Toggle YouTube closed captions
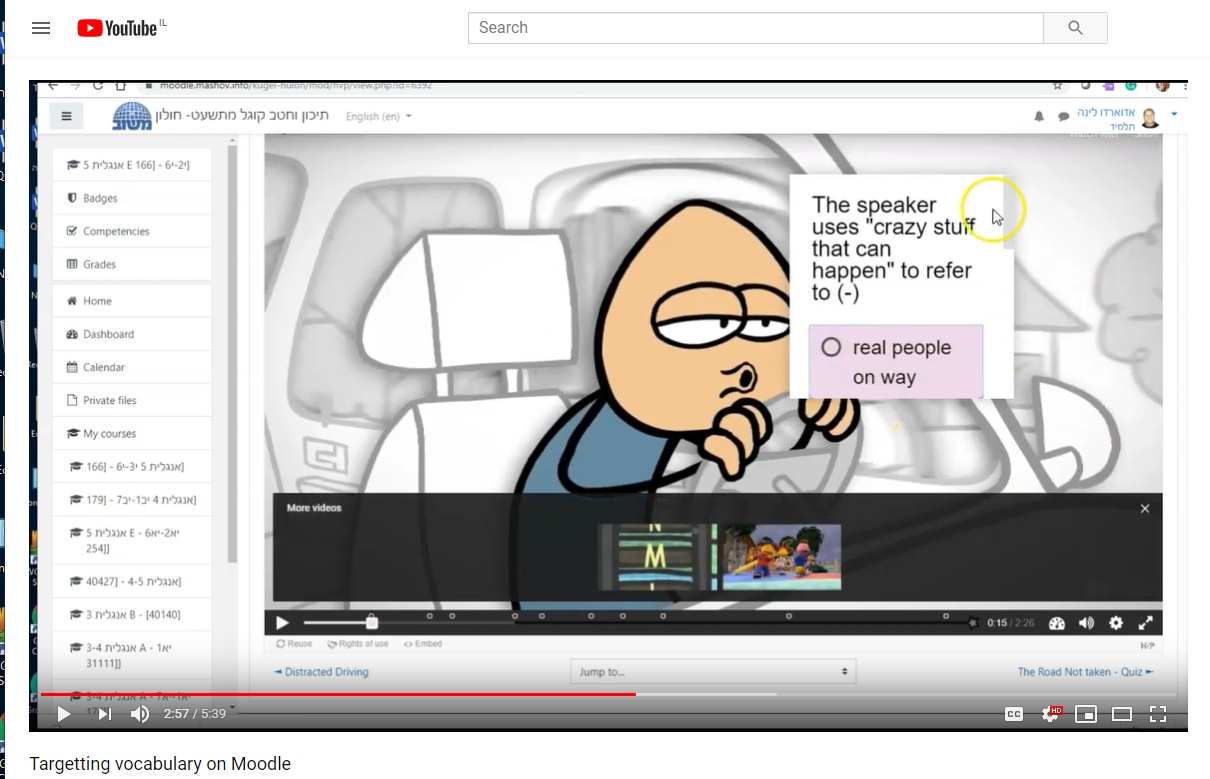 (x=1014, y=714)
